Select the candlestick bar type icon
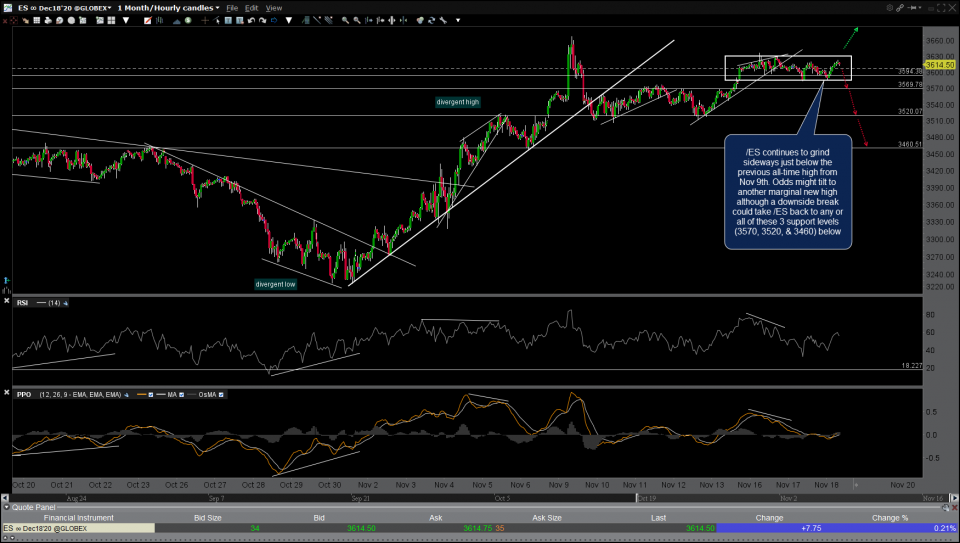Screen dimensions: 960x543 click(x=159, y=20)
